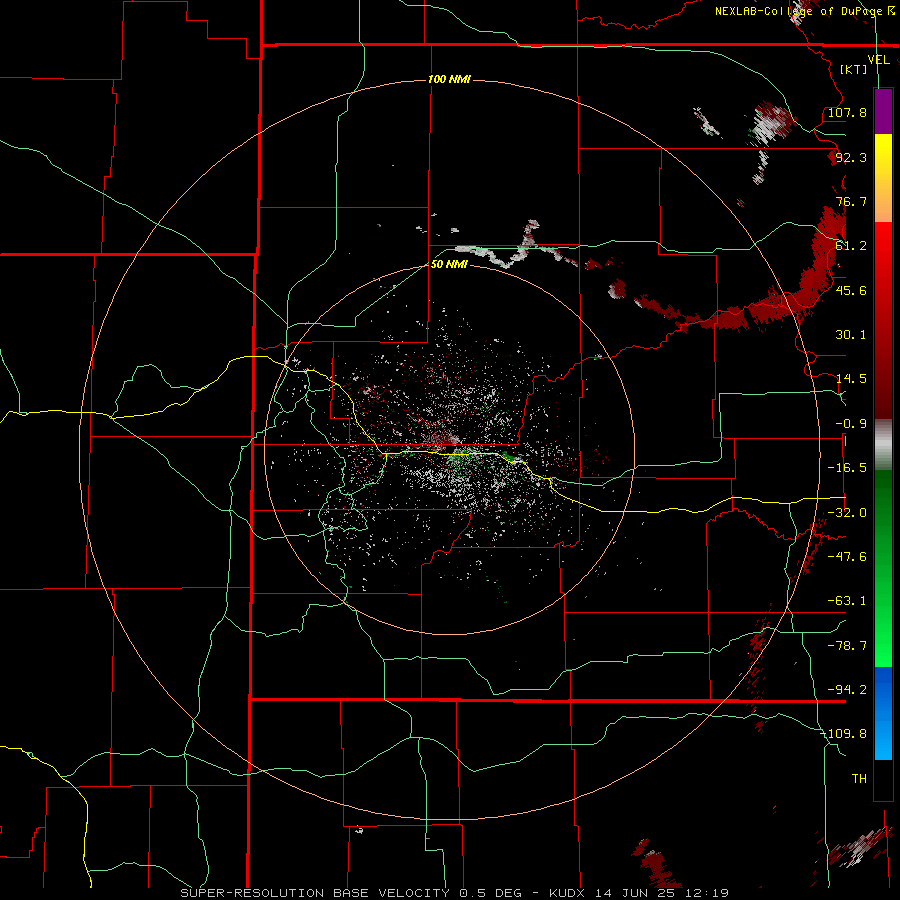Click the -78.7 legend value

(847, 646)
